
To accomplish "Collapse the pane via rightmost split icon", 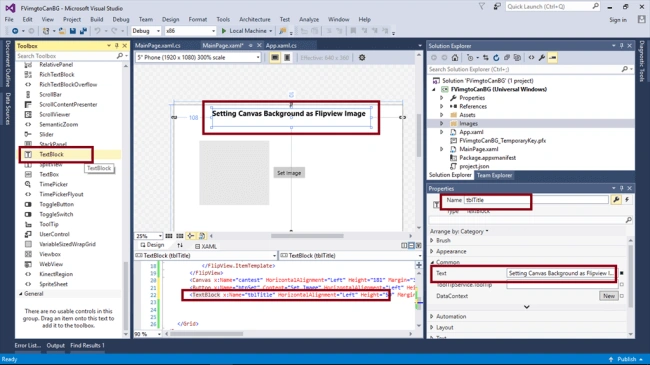I will coord(418,246).
